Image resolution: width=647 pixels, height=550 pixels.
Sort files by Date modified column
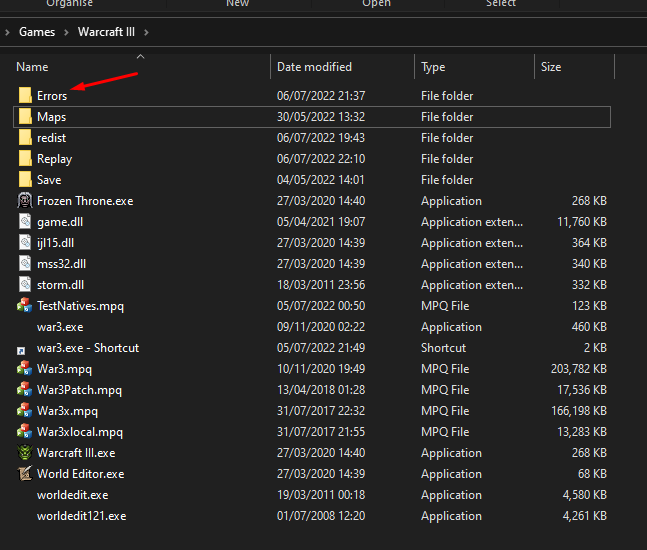[314, 67]
